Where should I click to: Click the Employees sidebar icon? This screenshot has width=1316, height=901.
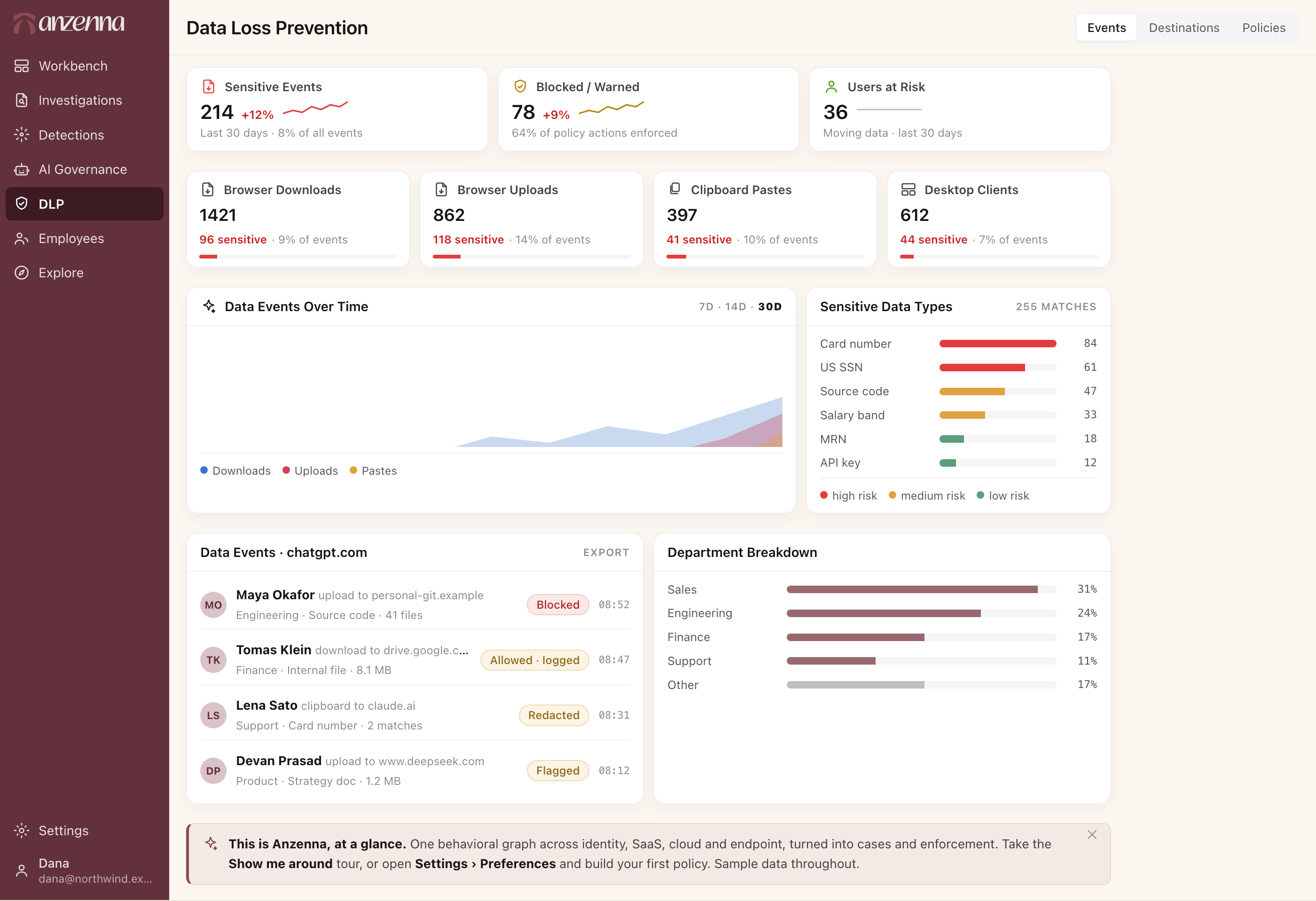point(22,238)
